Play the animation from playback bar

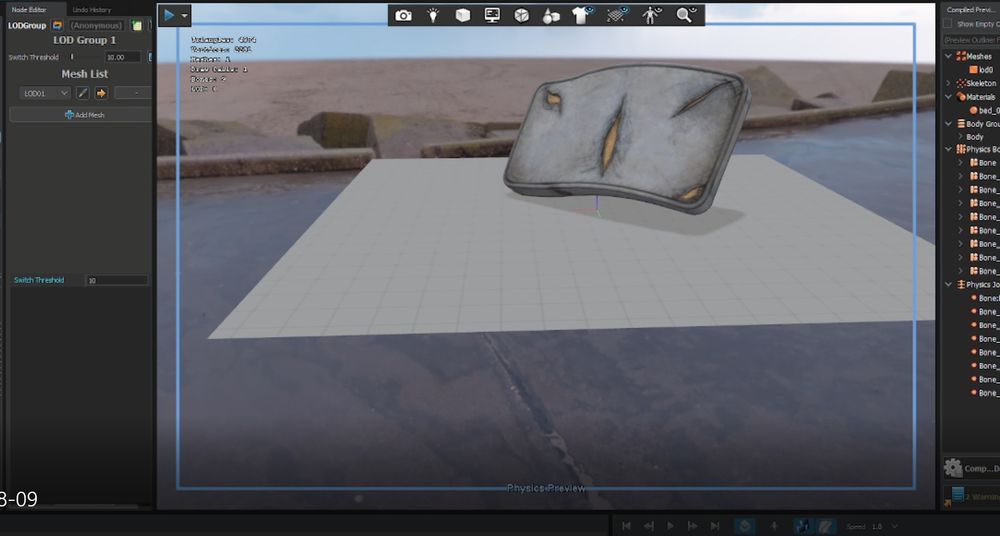670,526
